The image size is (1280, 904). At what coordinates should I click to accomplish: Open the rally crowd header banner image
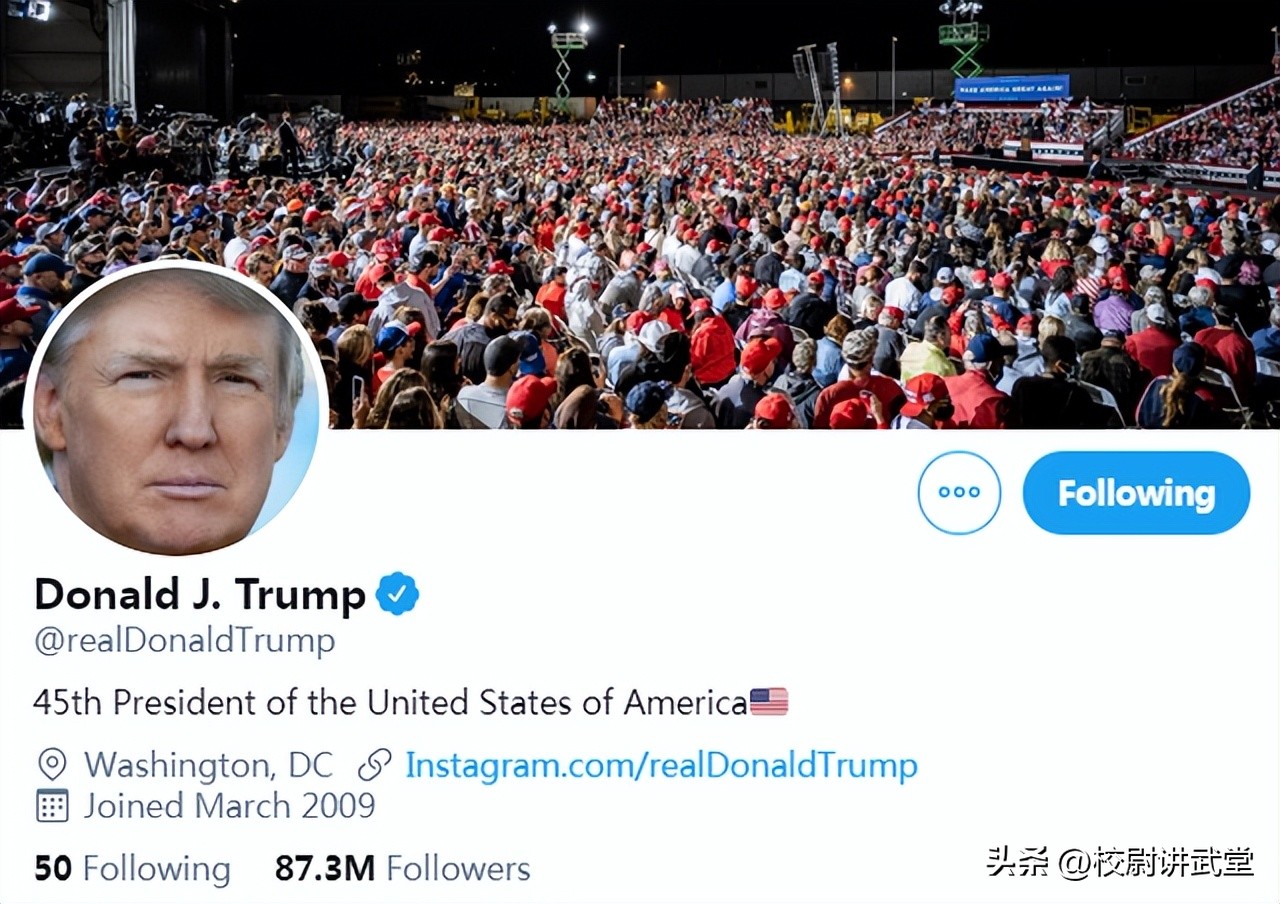click(640, 214)
